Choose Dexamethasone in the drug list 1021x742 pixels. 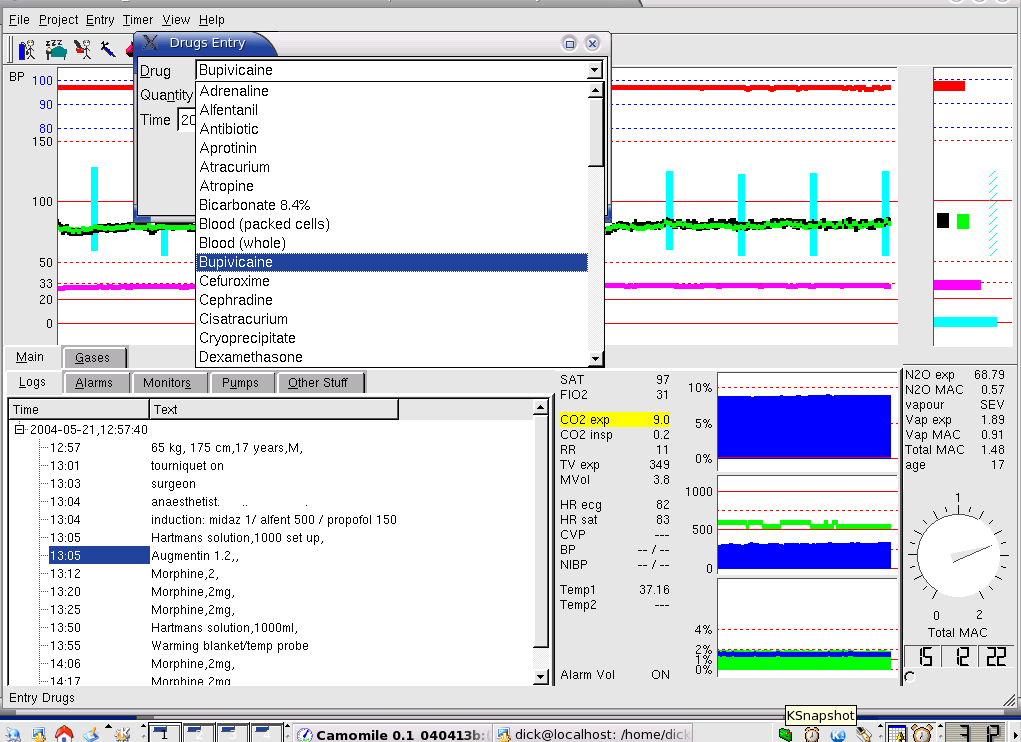pos(251,357)
